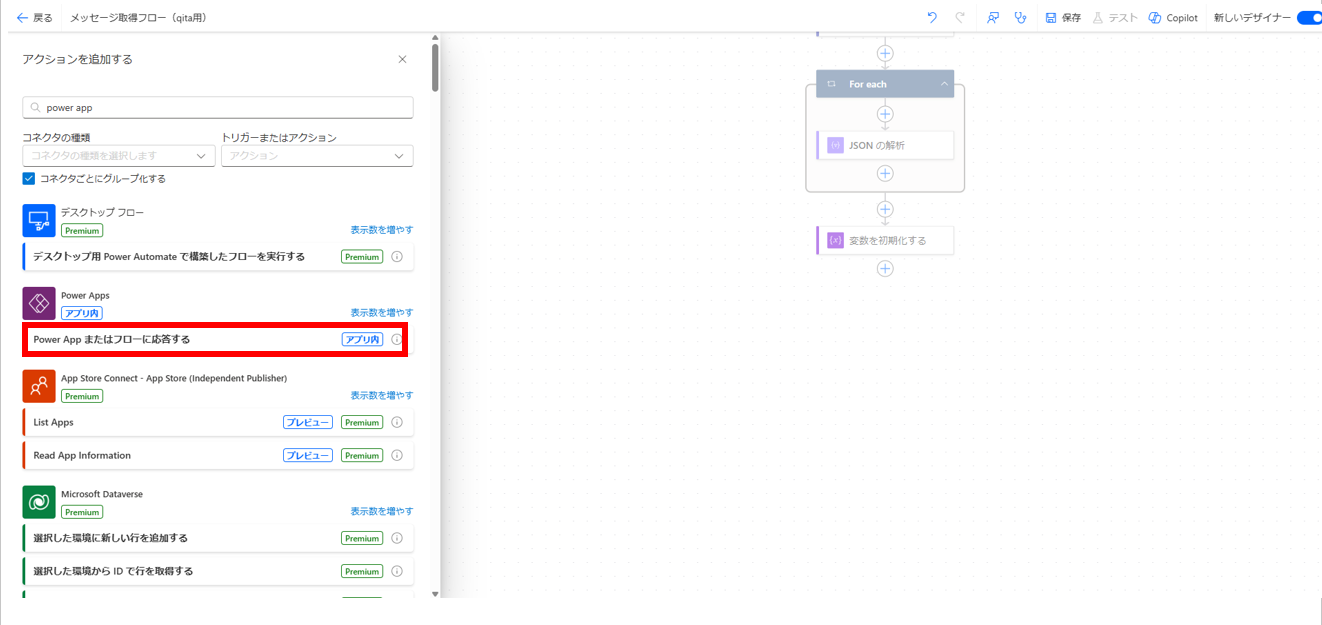Click the Microsoft Dataverse connector icon

[39, 502]
